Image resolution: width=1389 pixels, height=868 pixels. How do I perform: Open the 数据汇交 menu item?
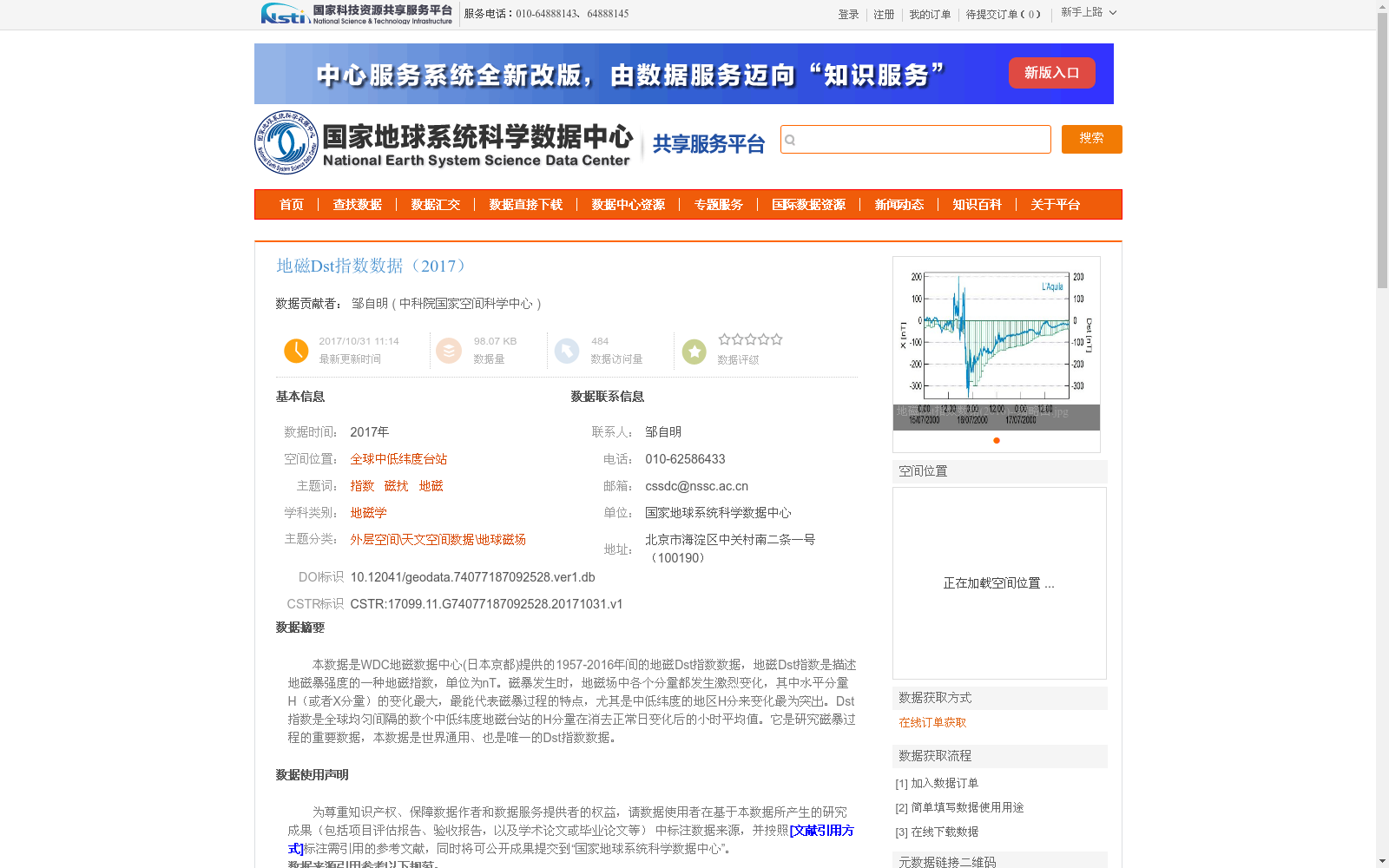[436, 205]
